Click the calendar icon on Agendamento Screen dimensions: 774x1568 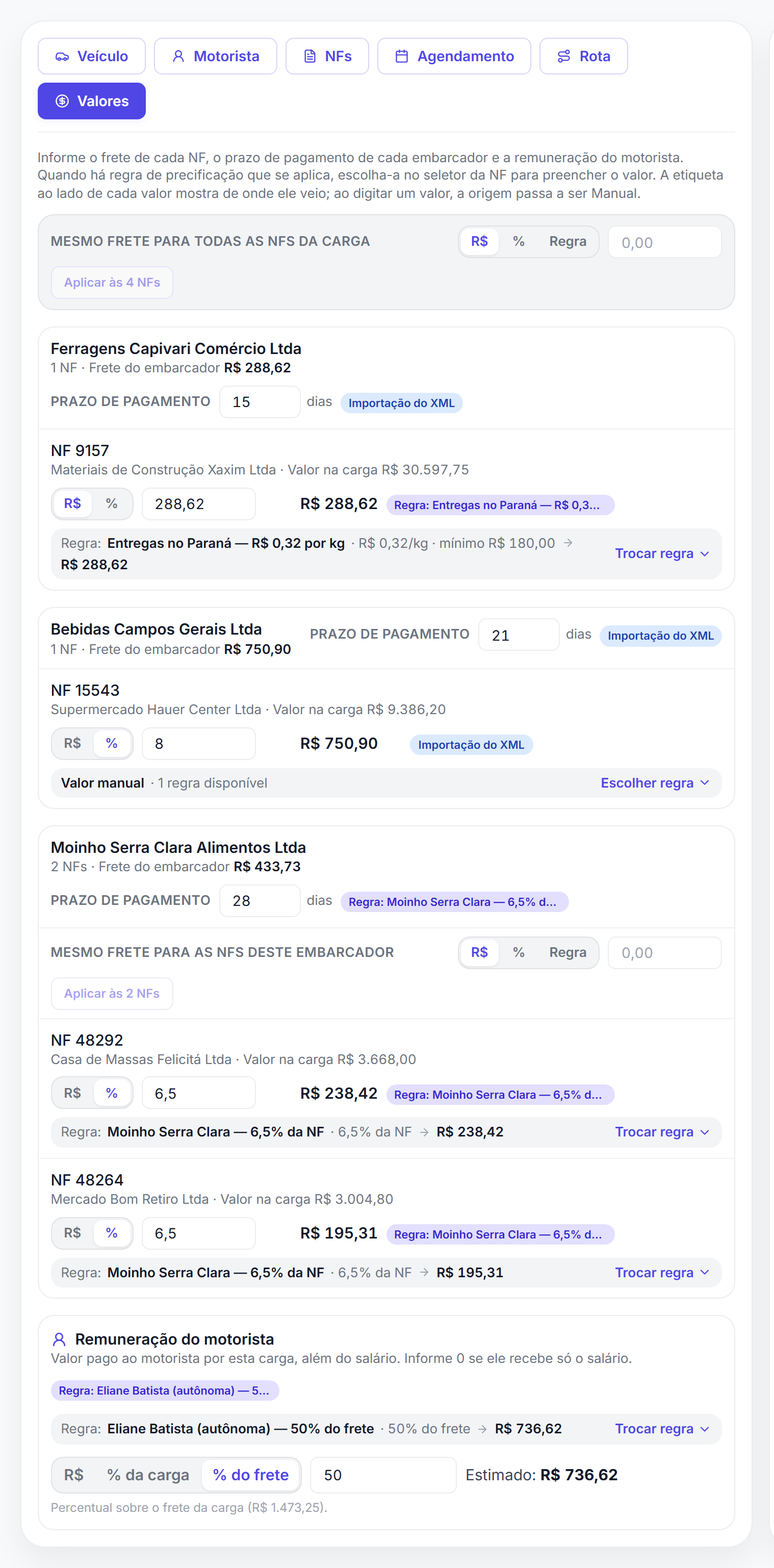pyautogui.click(x=402, y=57)
